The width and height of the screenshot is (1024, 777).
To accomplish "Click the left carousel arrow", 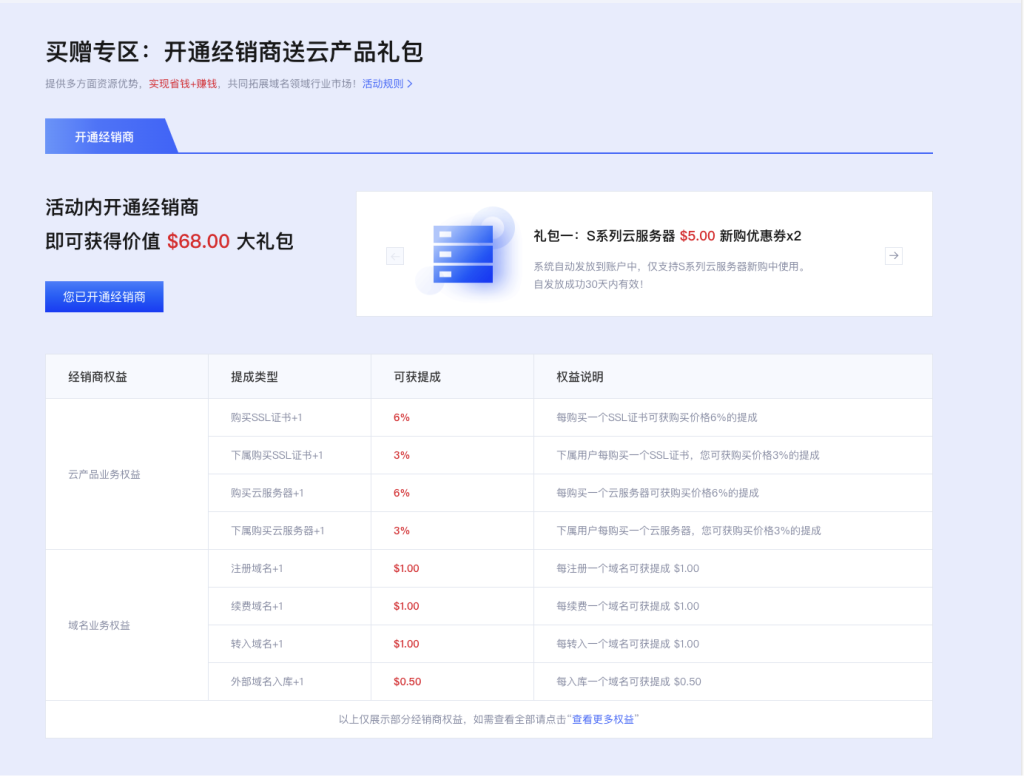I will click(394, 255).
